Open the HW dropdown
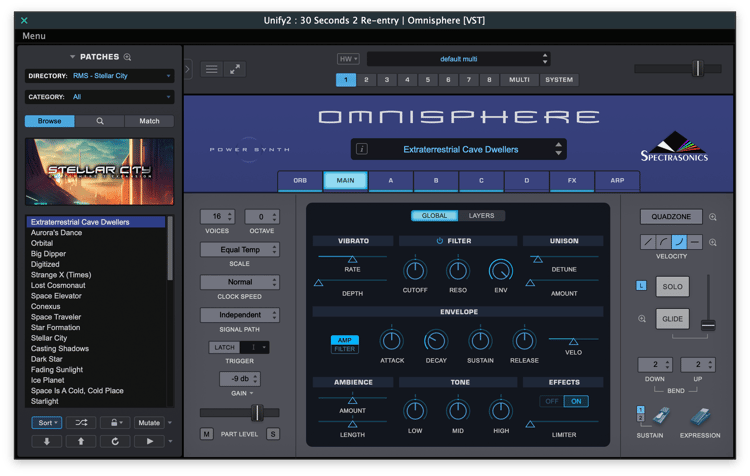Screen dimensions: 750x476 348,59
